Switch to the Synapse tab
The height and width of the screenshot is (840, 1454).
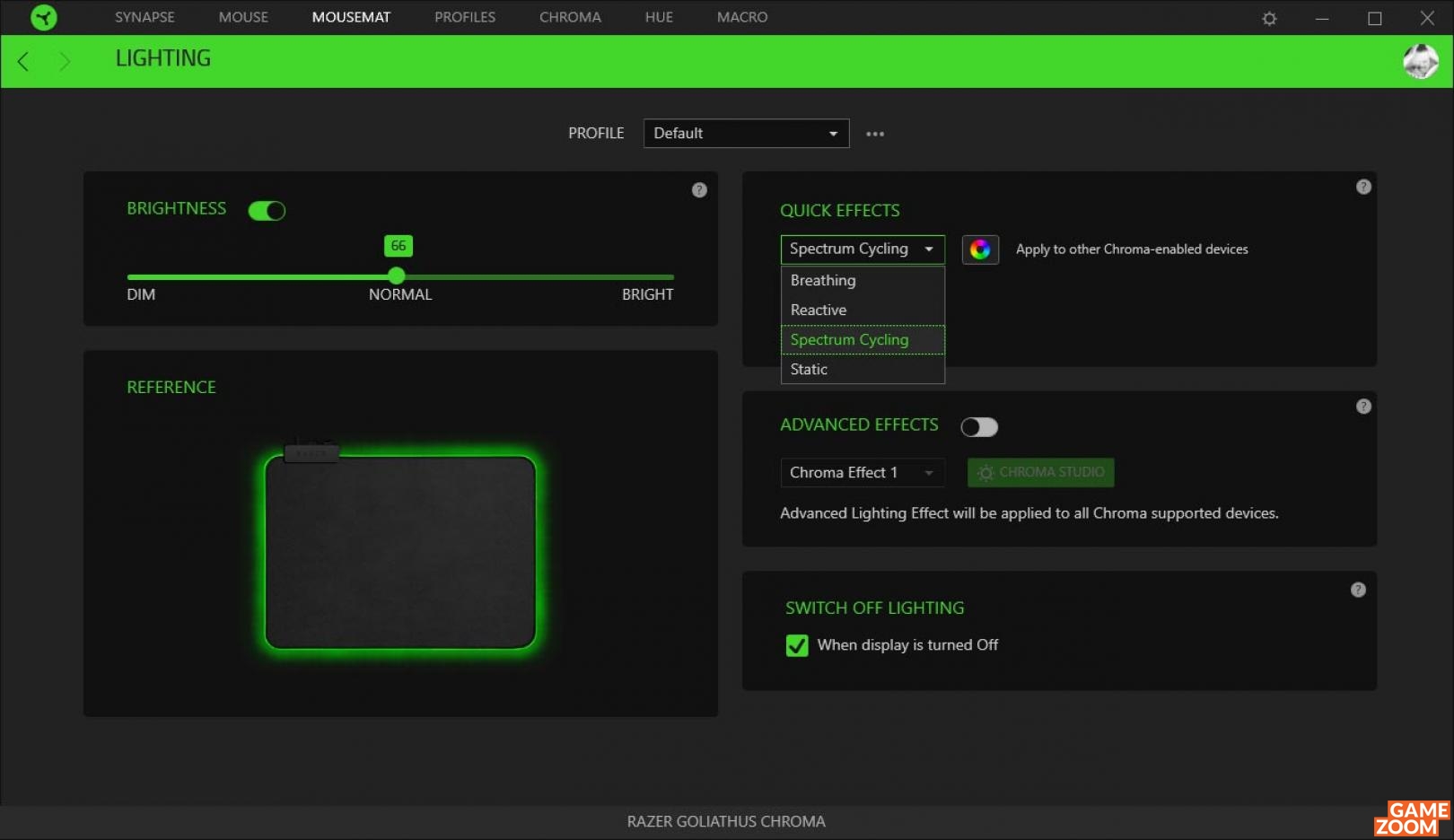145,17
